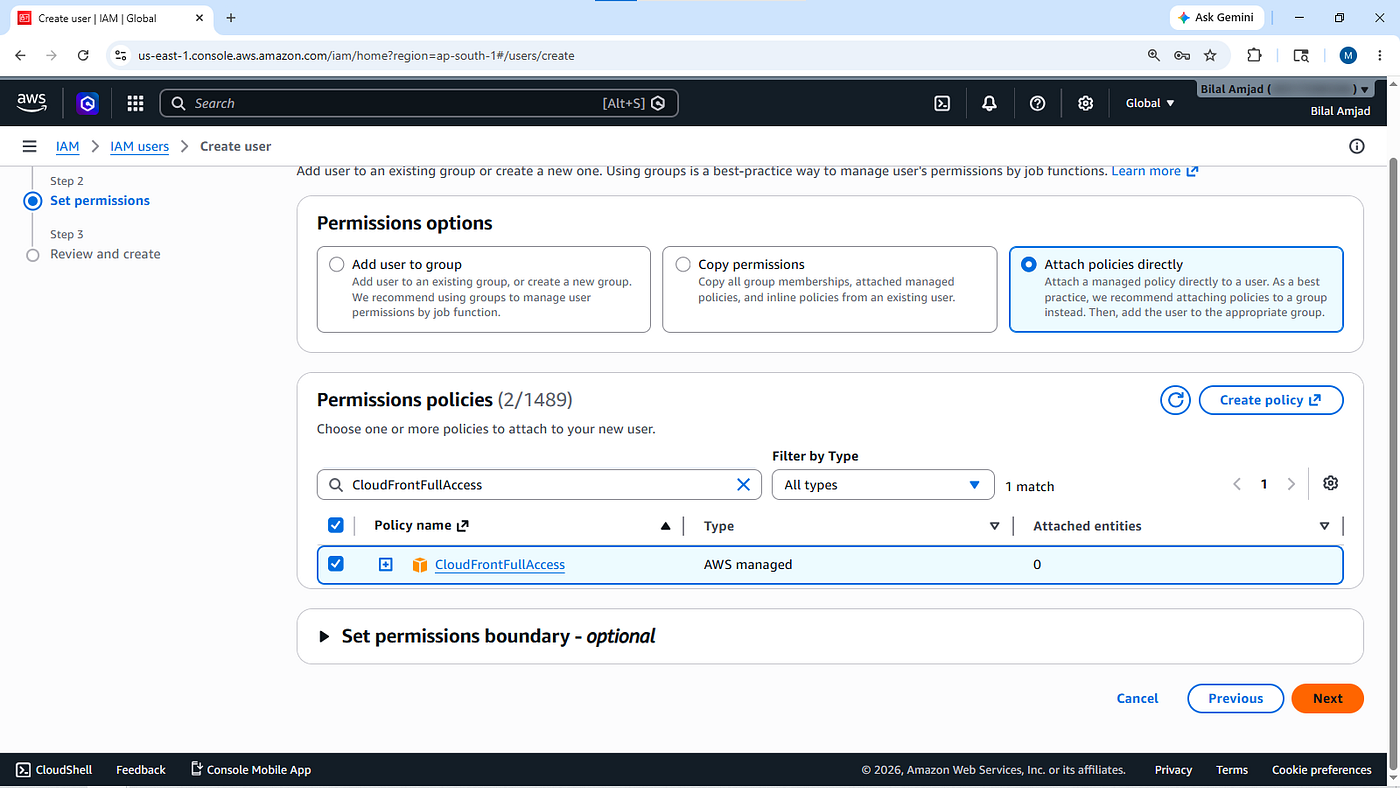This screenshot has width=1400, height=788.
Task: Click the Ask Gemini button
Action: pyautogui.click(x=1217, y=18)
